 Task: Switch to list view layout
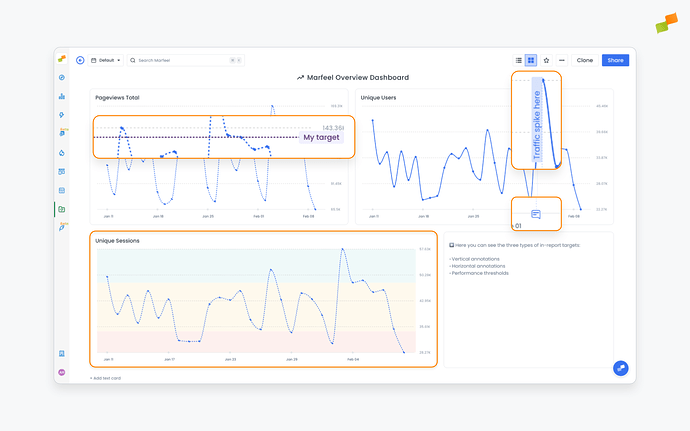click(518, 60)
